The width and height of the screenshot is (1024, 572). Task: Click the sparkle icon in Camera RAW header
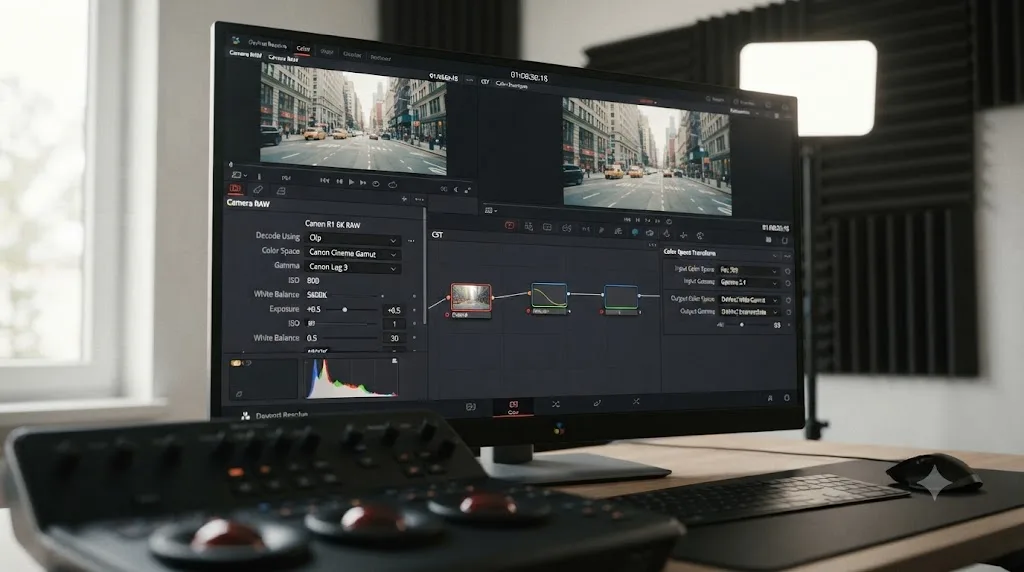coord(404,199)
